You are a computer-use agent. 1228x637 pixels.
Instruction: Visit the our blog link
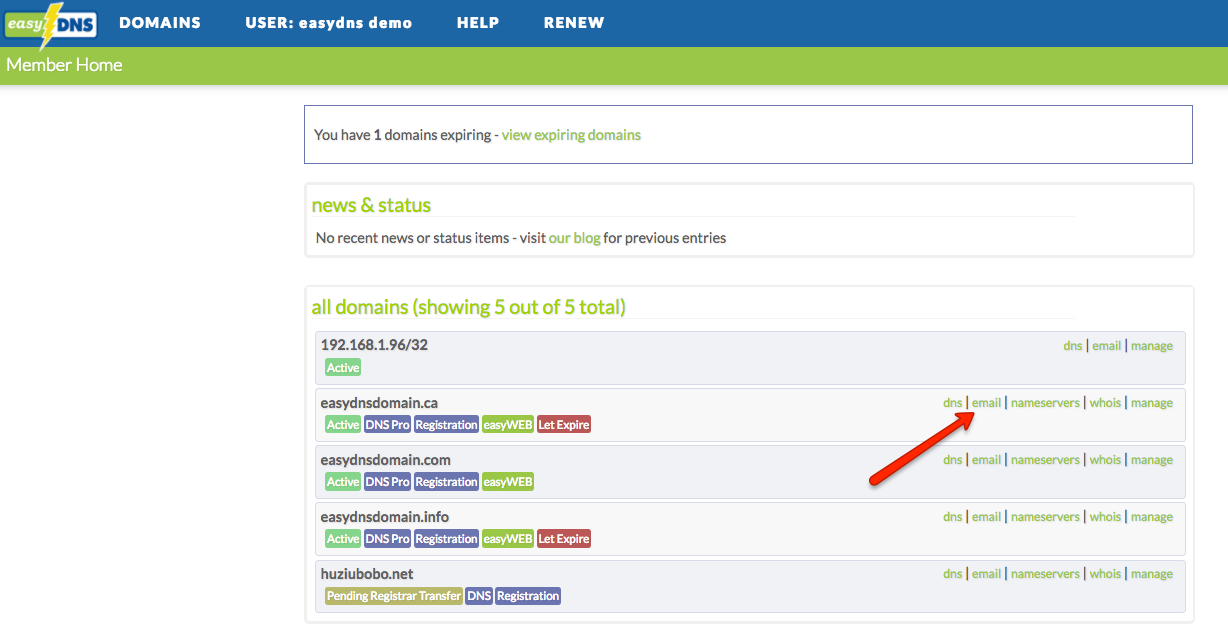[575, 238]
